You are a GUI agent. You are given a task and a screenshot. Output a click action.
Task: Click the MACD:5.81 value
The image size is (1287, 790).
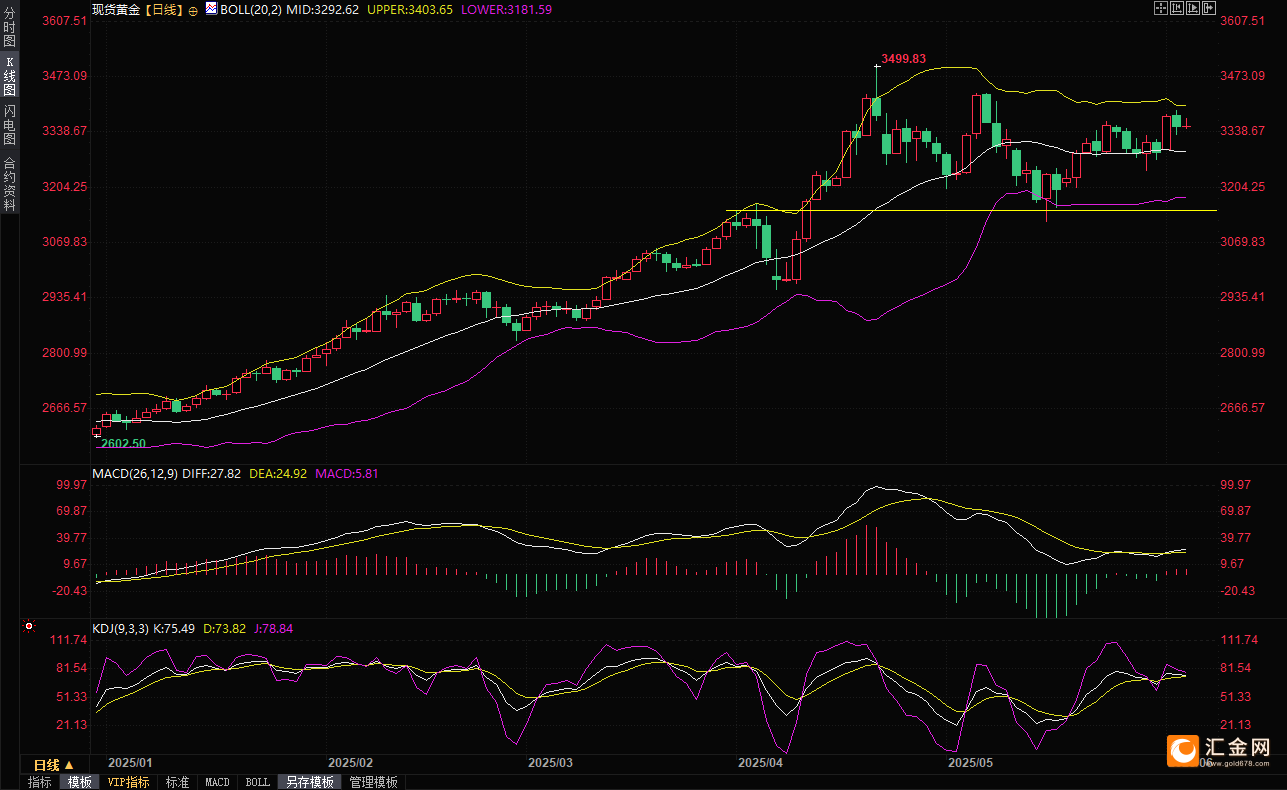pyautogui.click(x=346, y=474)
